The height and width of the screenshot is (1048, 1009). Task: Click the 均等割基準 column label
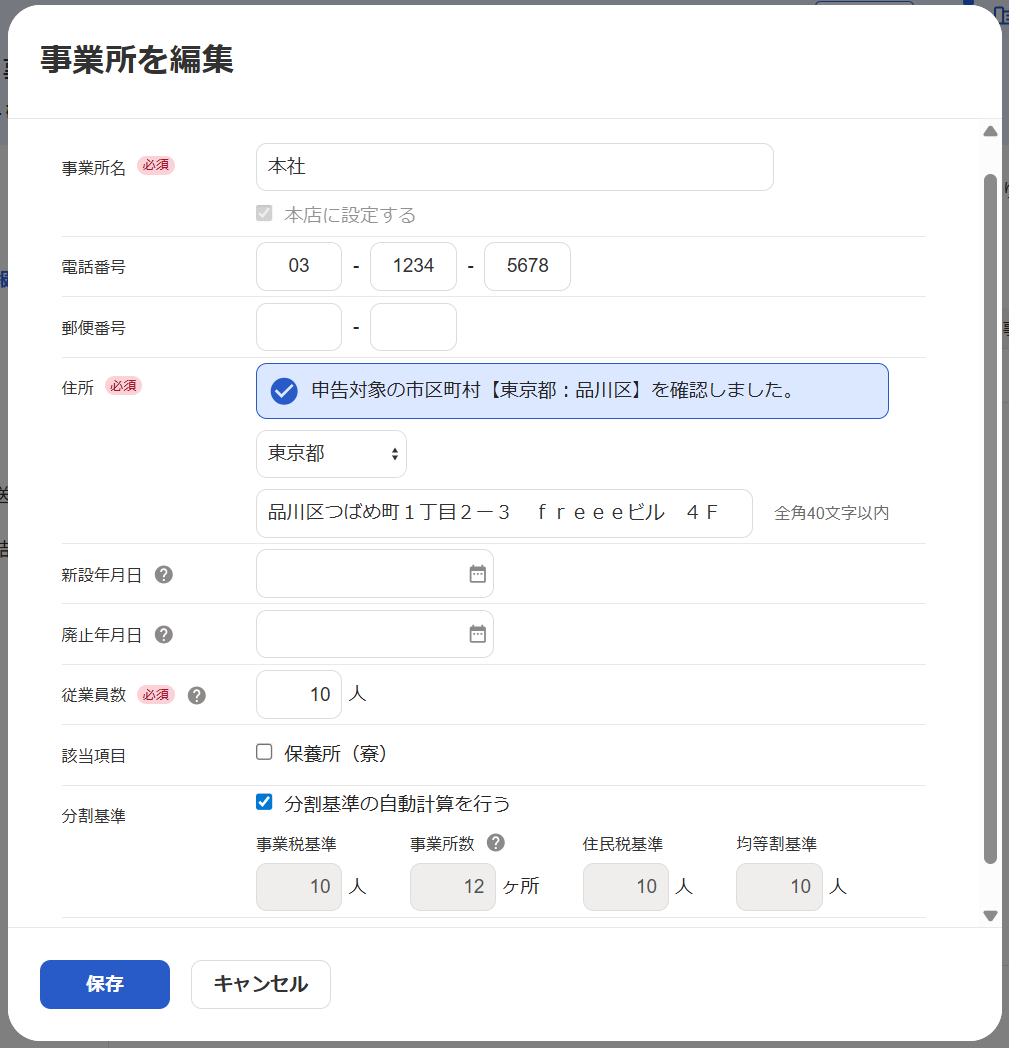(776, 844)
